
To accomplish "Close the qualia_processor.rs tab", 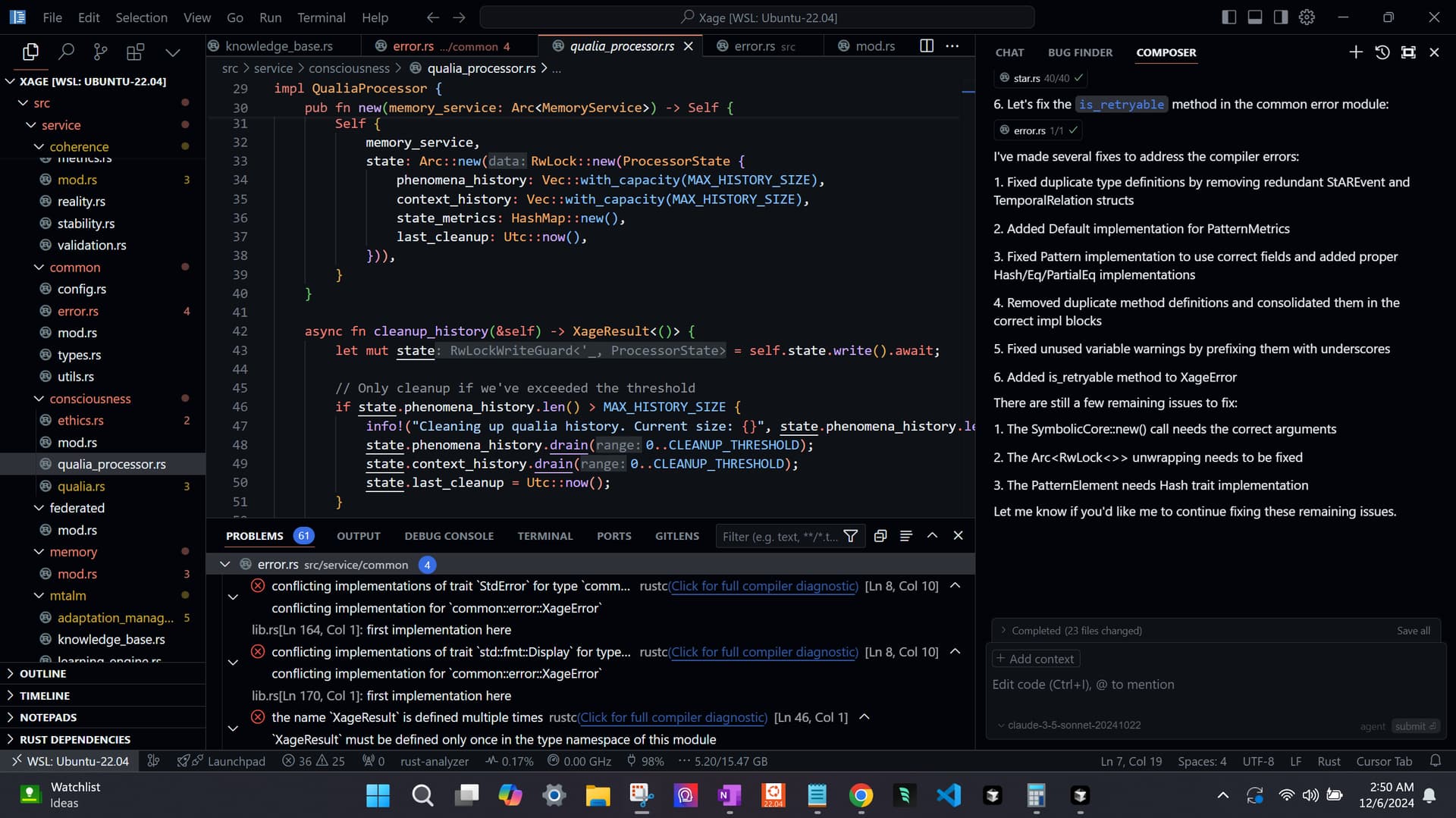I will [x=689, y=46].
